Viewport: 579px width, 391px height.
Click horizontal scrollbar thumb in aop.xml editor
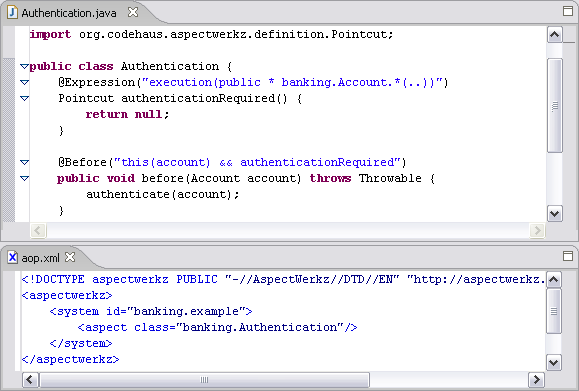(x=205, y=380)
